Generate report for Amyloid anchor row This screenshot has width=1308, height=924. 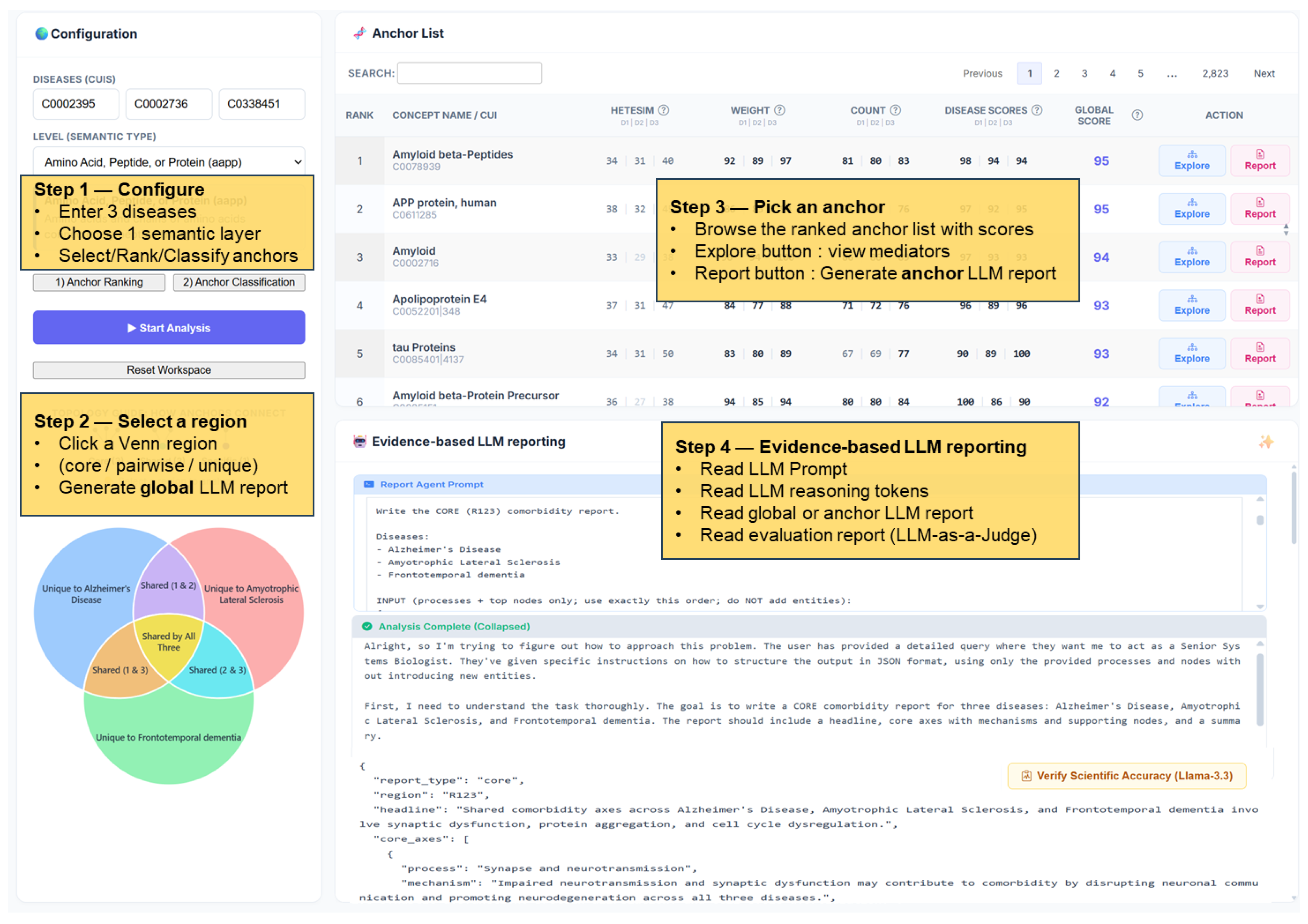click(x=1260, y=257)
